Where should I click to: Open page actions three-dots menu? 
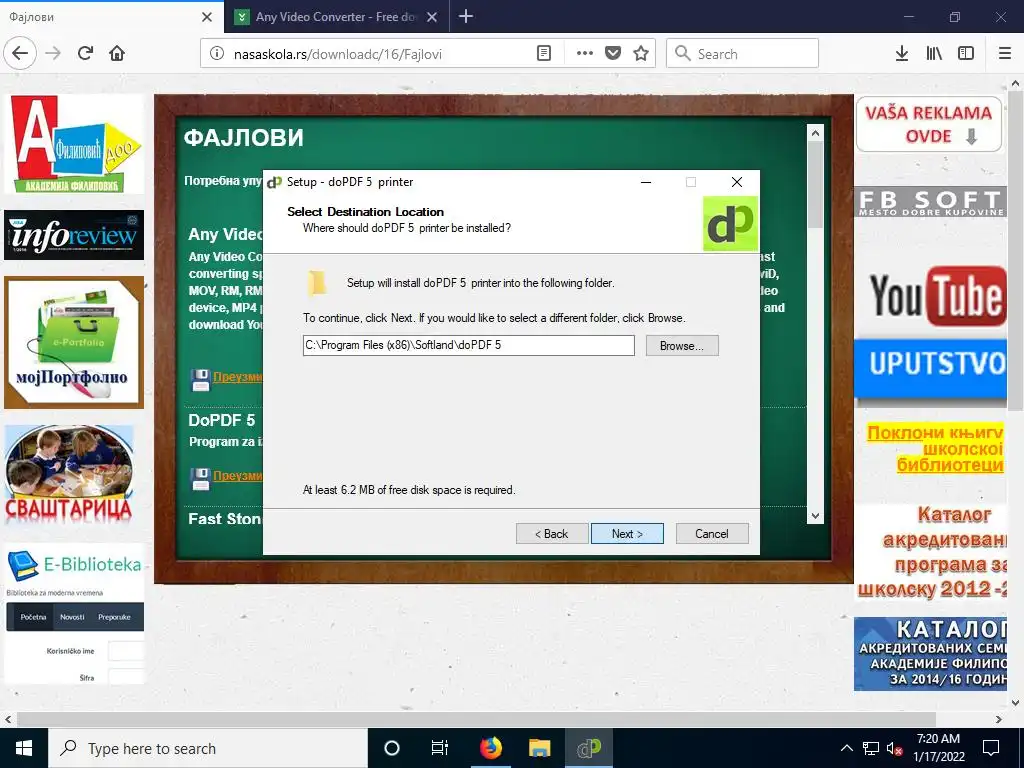[584, 54]
